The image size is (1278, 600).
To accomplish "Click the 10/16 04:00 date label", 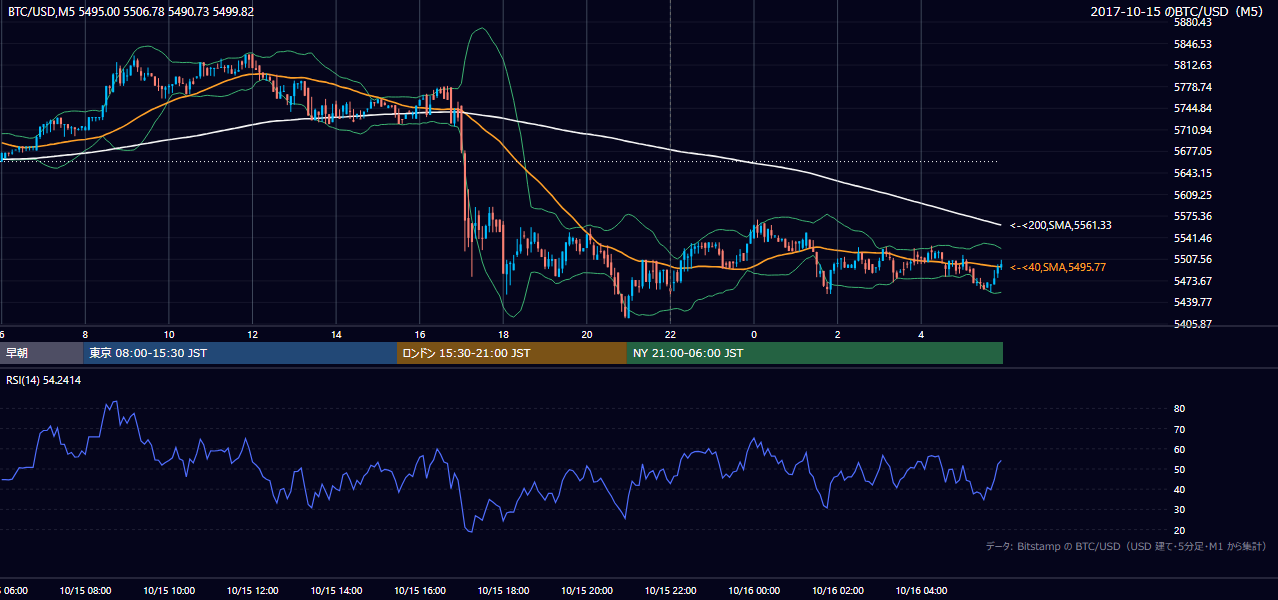I will click(921, 590).
